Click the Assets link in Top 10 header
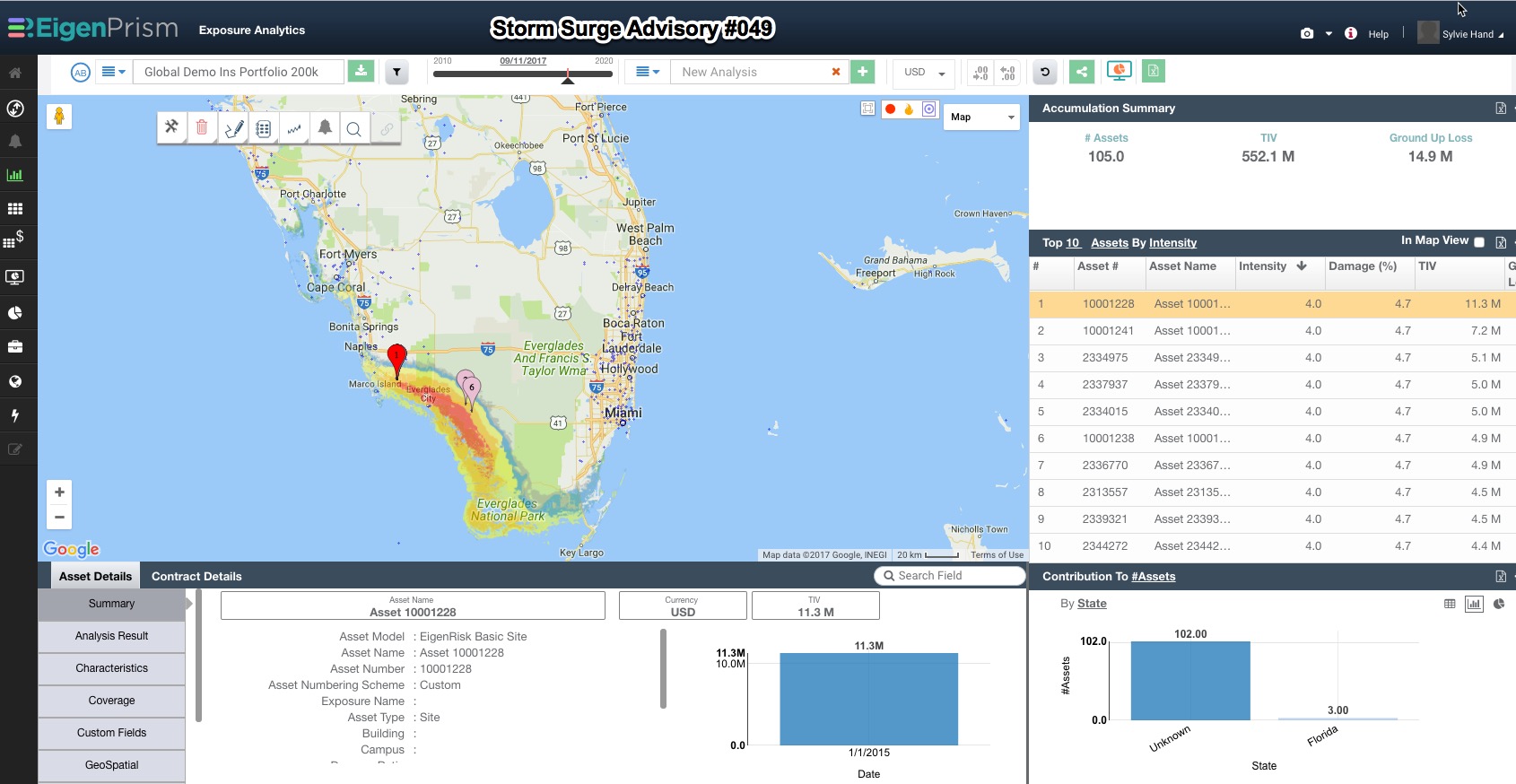Viewport: 1516px width, 784px height. (1110, 243)
